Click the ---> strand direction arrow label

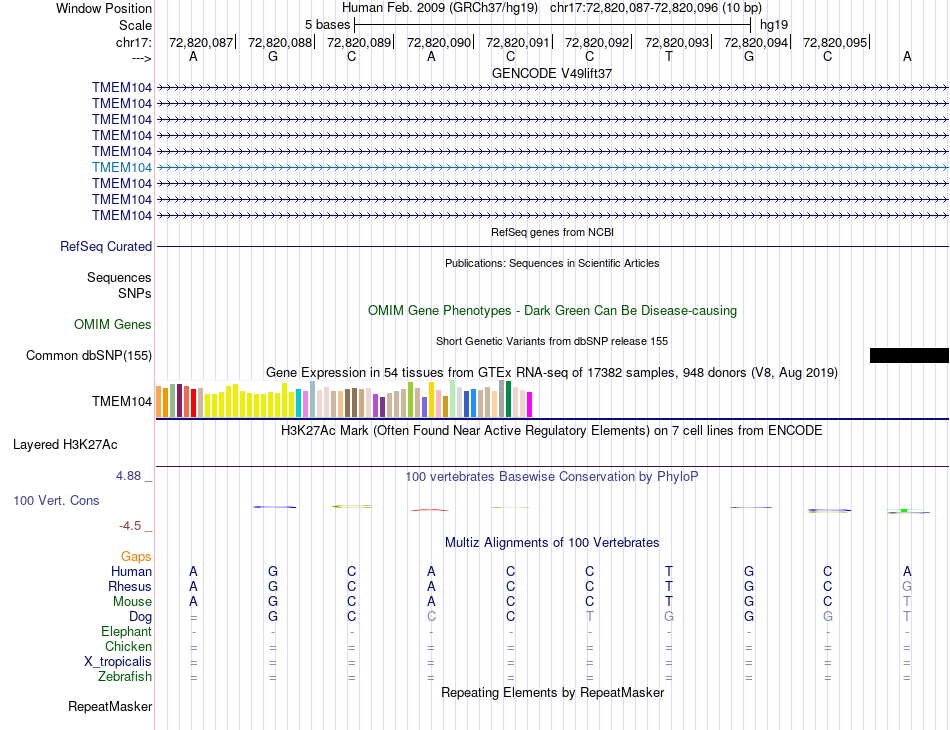pos(141,58)
